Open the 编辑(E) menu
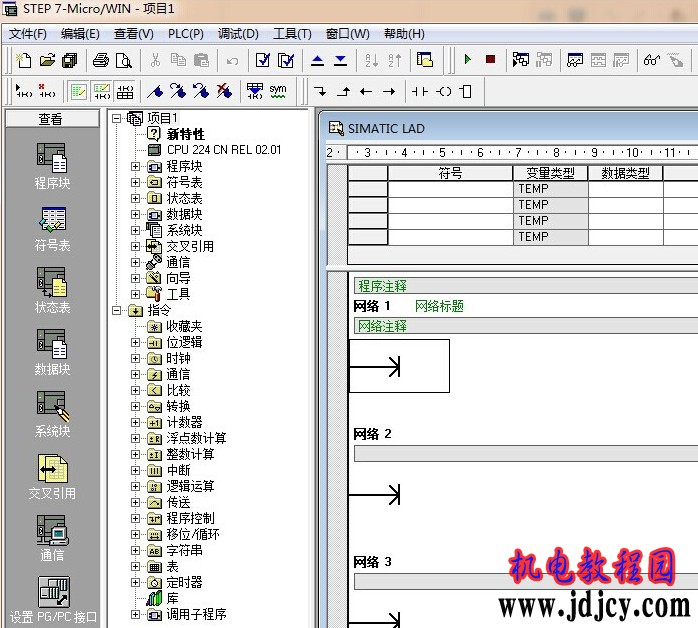The image size is (698, 628). tap(80, 34)
